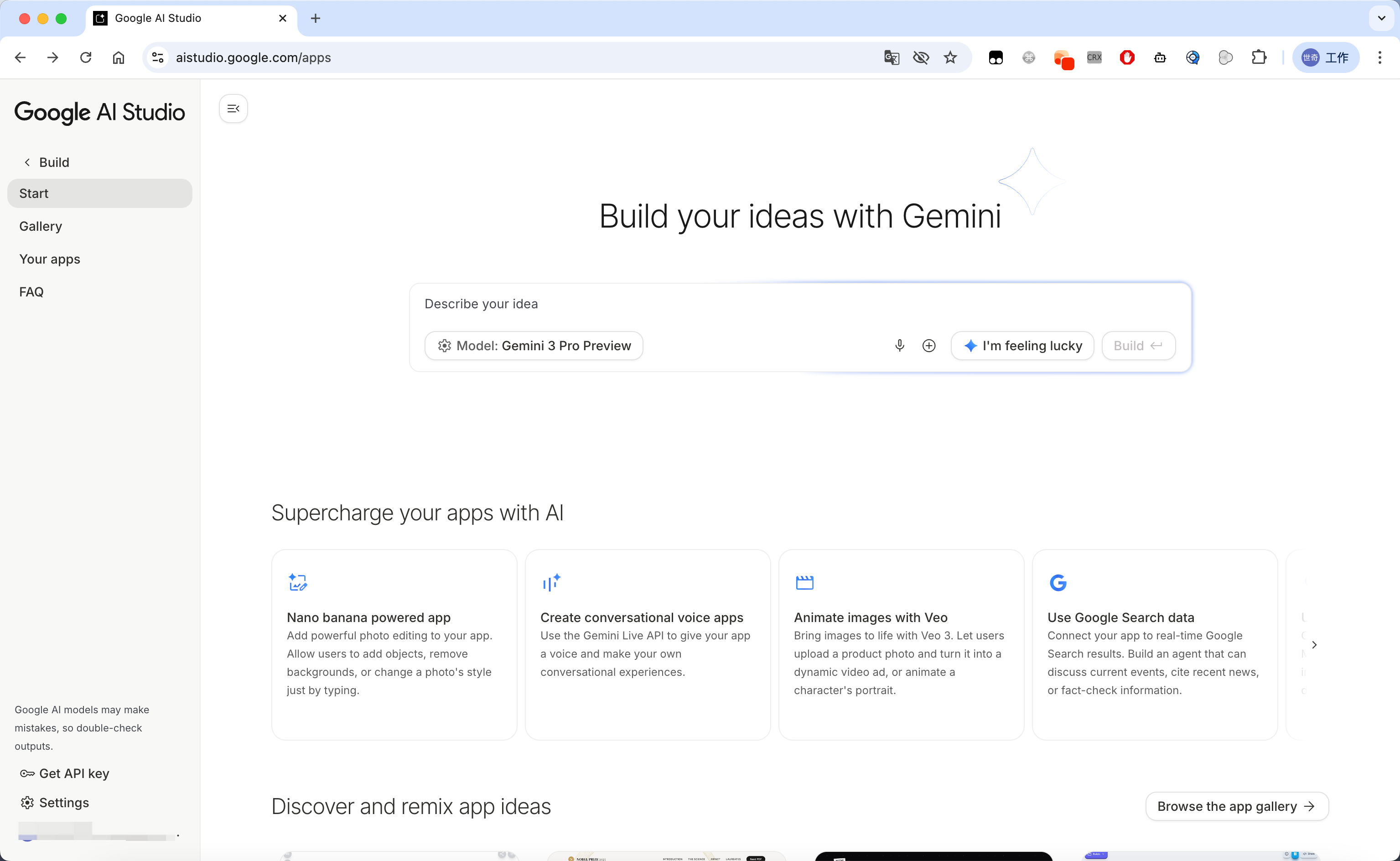1400x861 pixels.
Task: Toggle the crossed-eye tracking protection icon
Action: tap(921, 57)
